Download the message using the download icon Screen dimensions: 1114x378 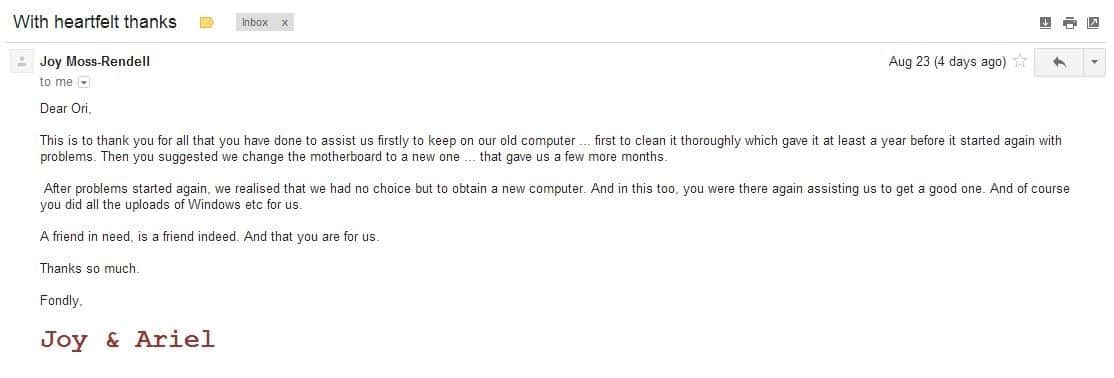(1045, 23)
